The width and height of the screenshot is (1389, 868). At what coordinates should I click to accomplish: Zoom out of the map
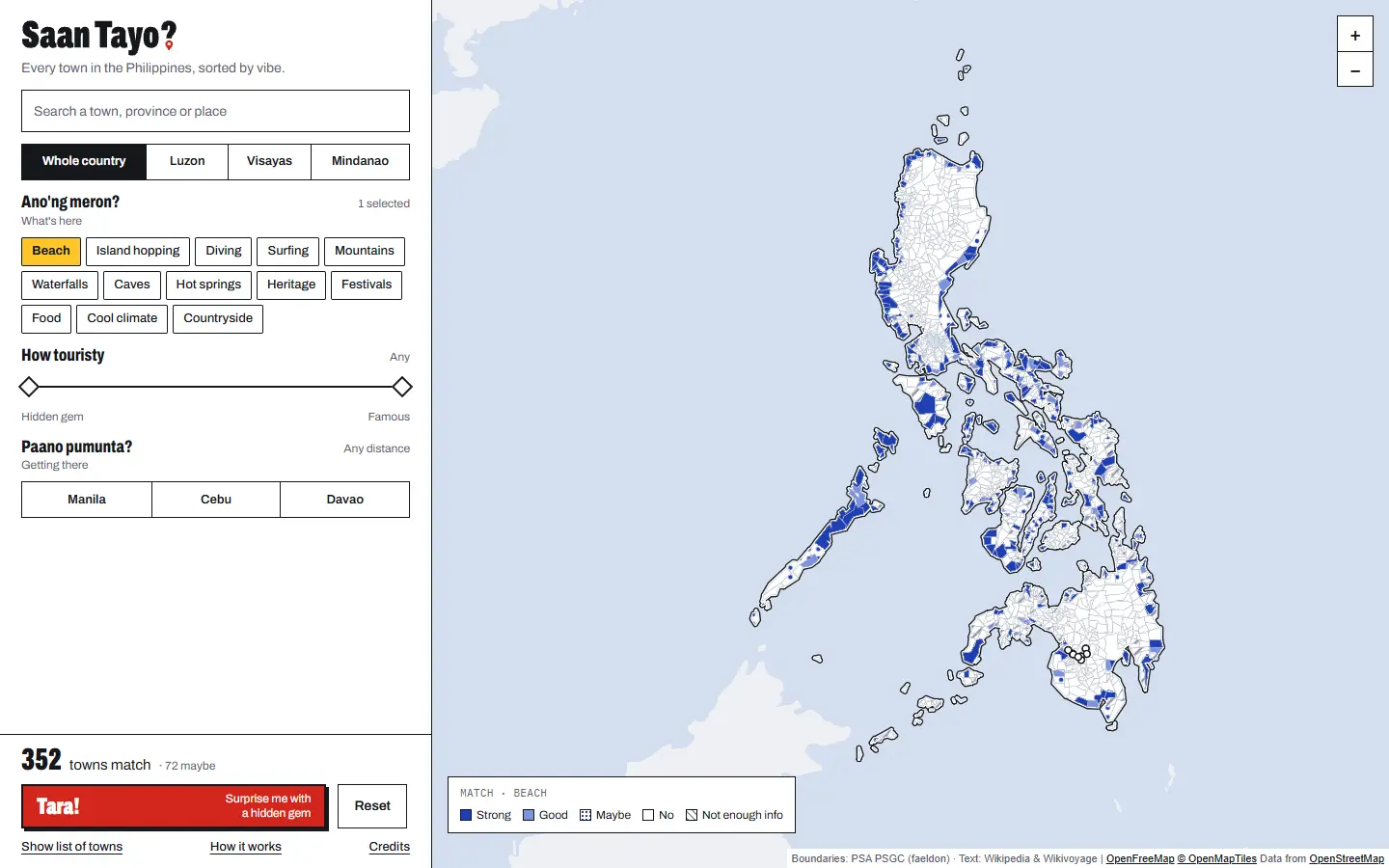tap(1355, 69)
